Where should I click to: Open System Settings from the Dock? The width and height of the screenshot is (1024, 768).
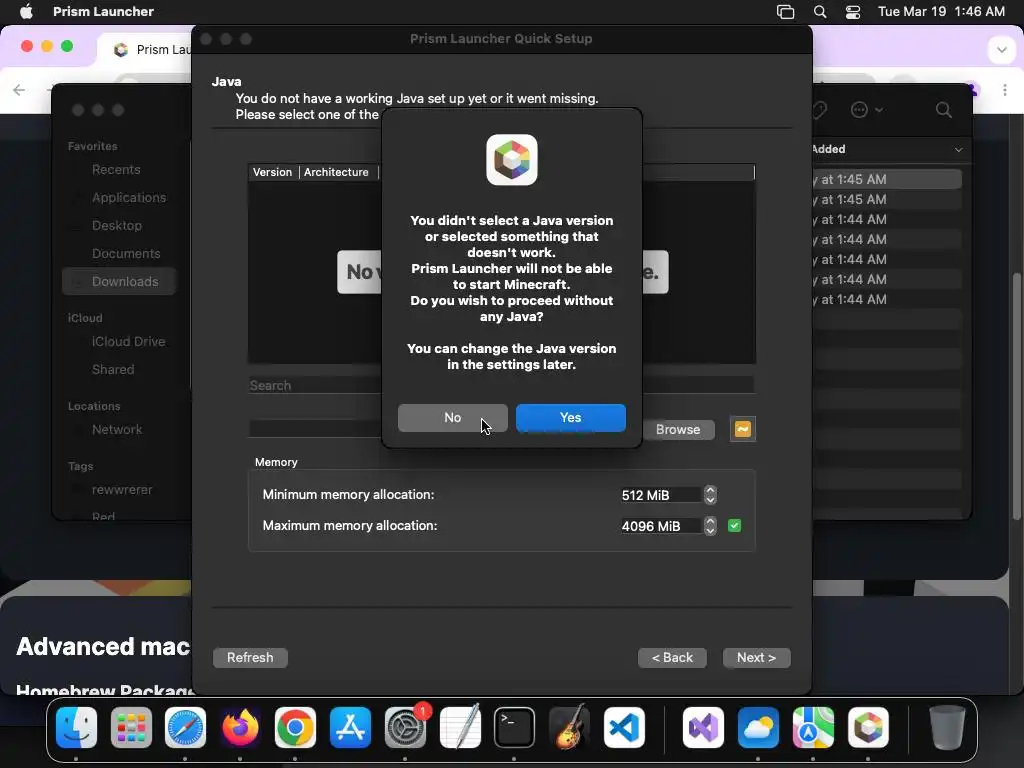[x=406, y=727]
